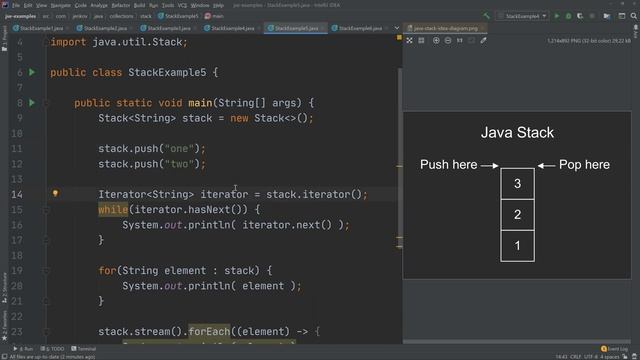
Task: Zoom out of the stack diagram image
Action: (x=448, y=40)
